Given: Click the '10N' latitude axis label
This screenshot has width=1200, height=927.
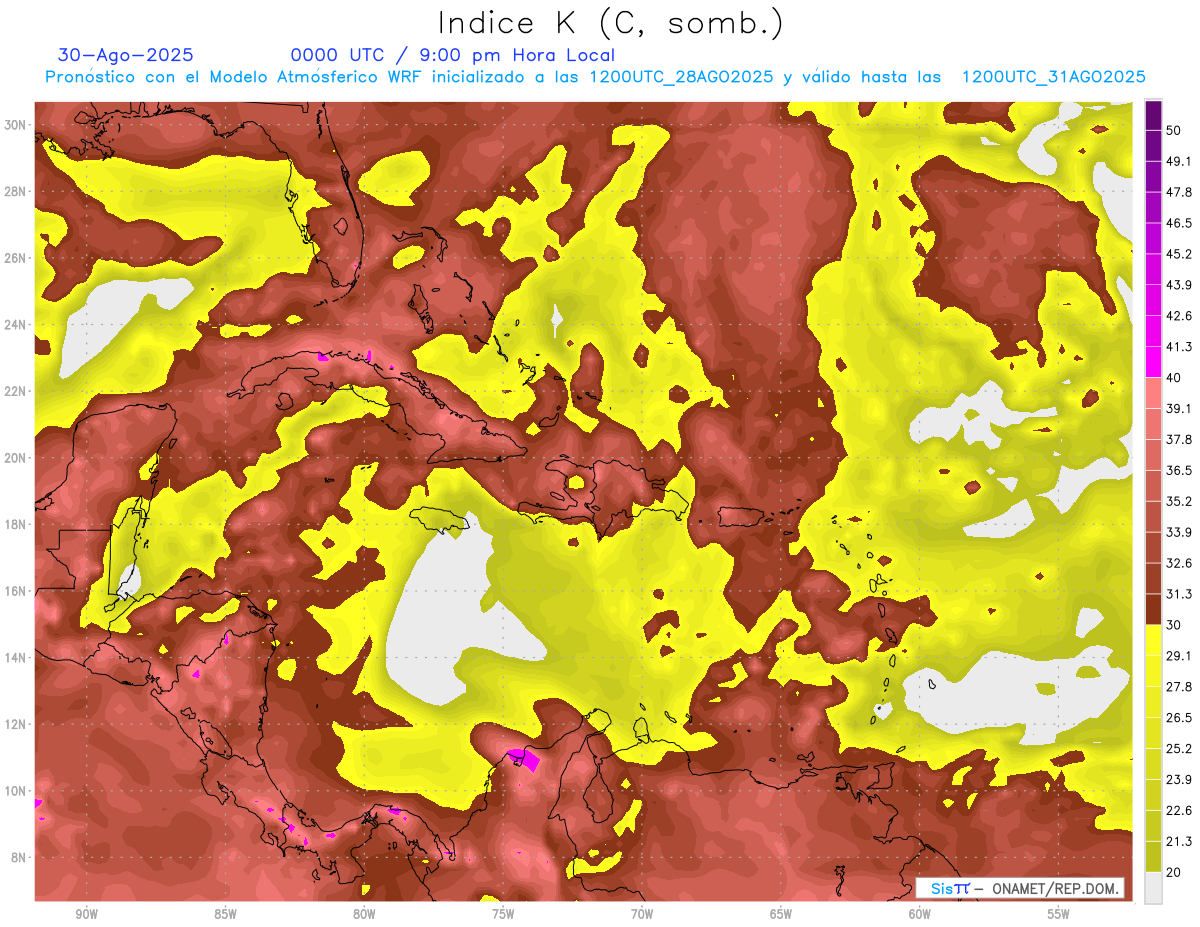Looking at the screenshot, I should (x=16, y=791).
